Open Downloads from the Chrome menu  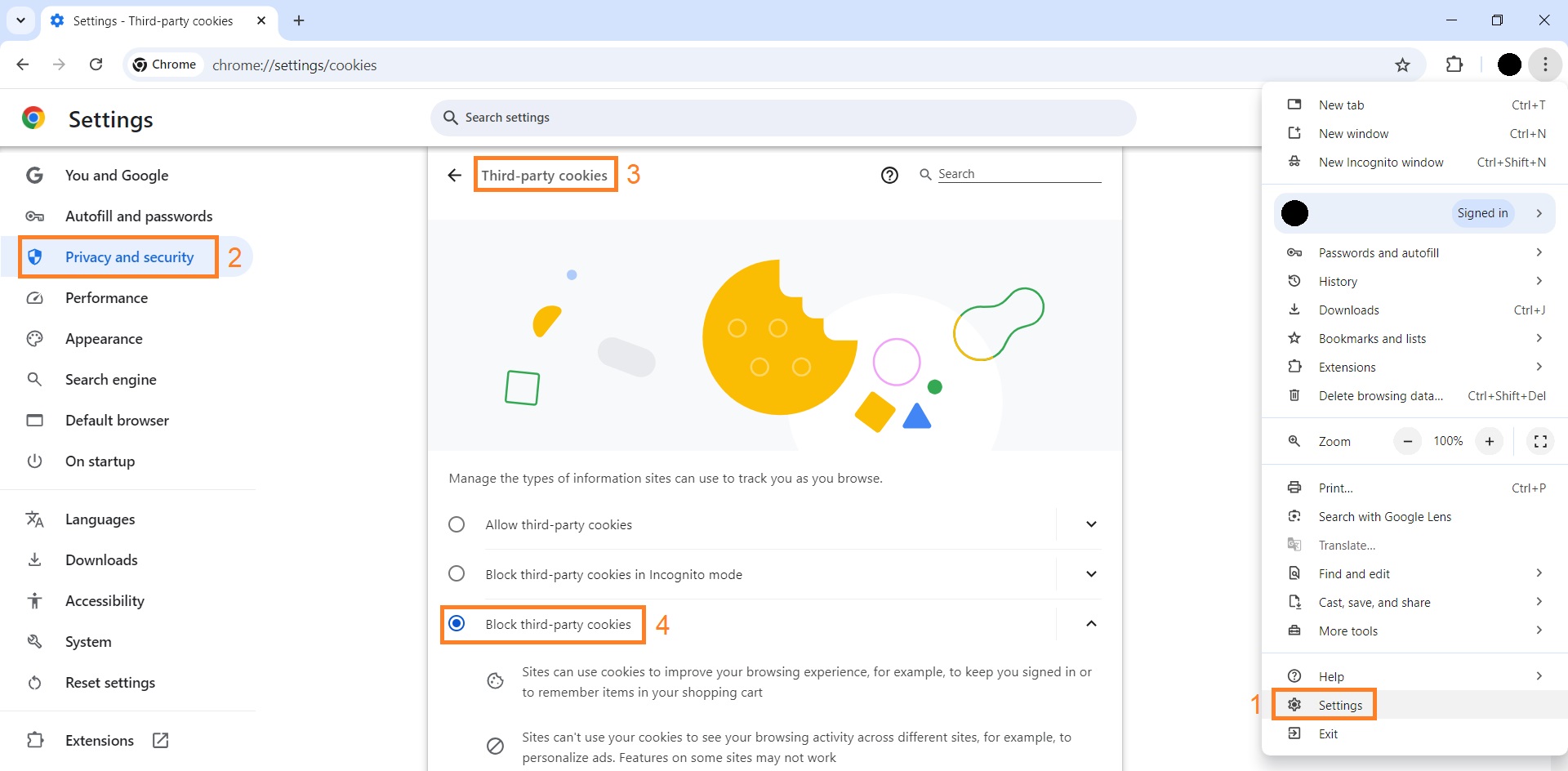point(1348,310)
